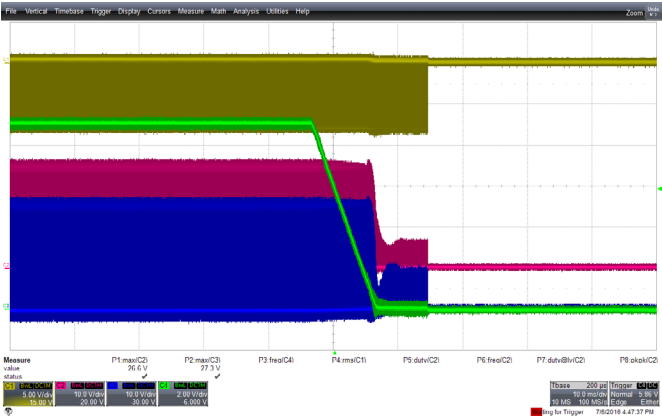Open the Cursors menu
Viewport: 662px width, 416px height.
coord(159,11)
